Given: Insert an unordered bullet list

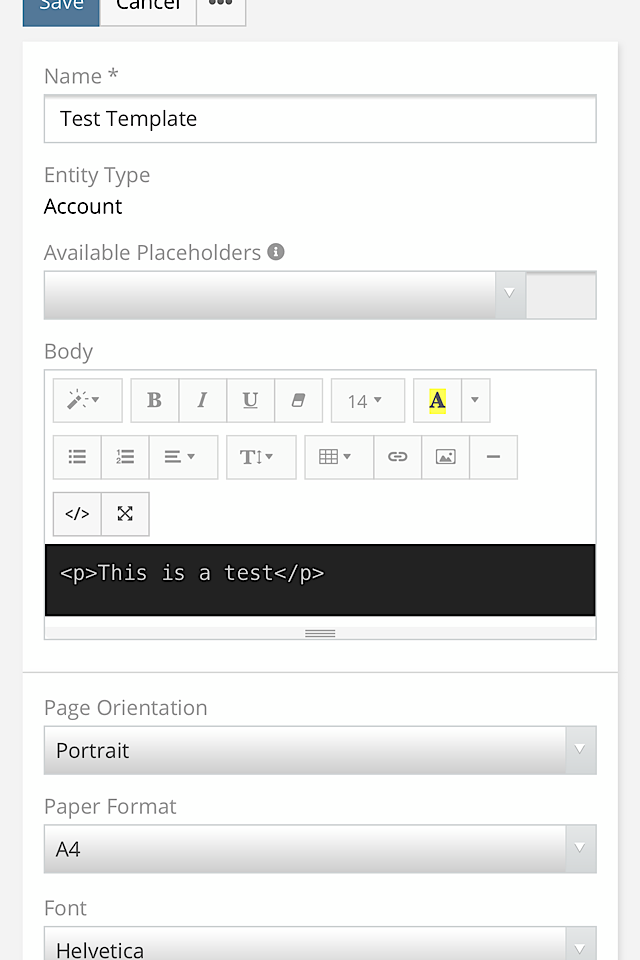Looking at the screenshot, I should pos(77,457).
